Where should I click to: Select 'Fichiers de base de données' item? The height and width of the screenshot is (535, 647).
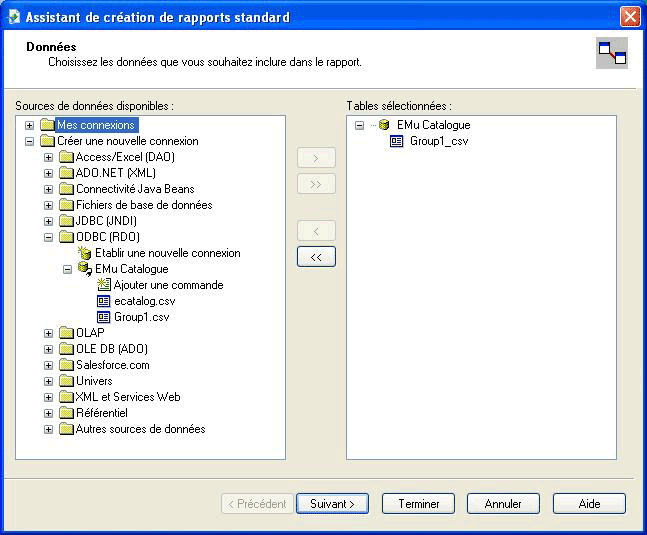[x=143, y=205]
